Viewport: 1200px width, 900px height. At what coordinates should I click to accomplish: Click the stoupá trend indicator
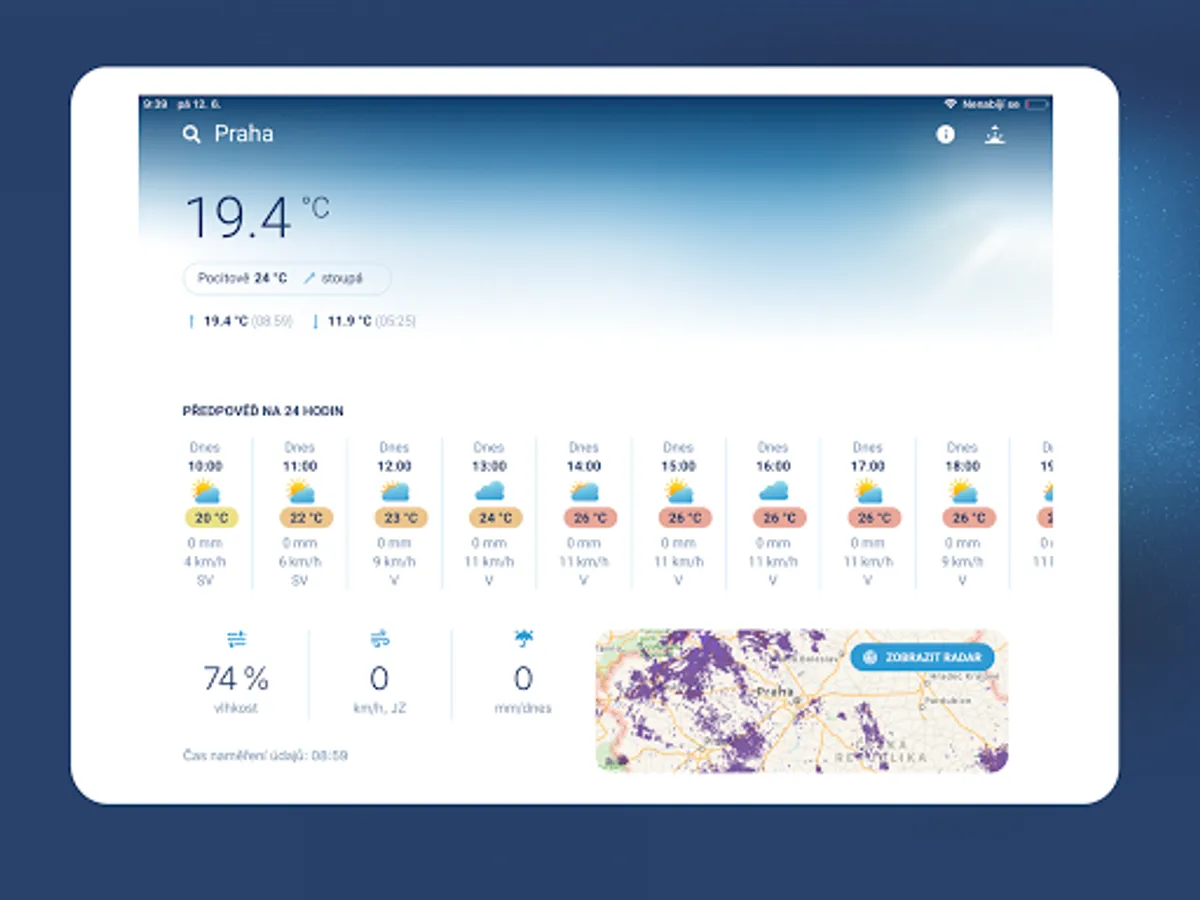click(333, 278)
